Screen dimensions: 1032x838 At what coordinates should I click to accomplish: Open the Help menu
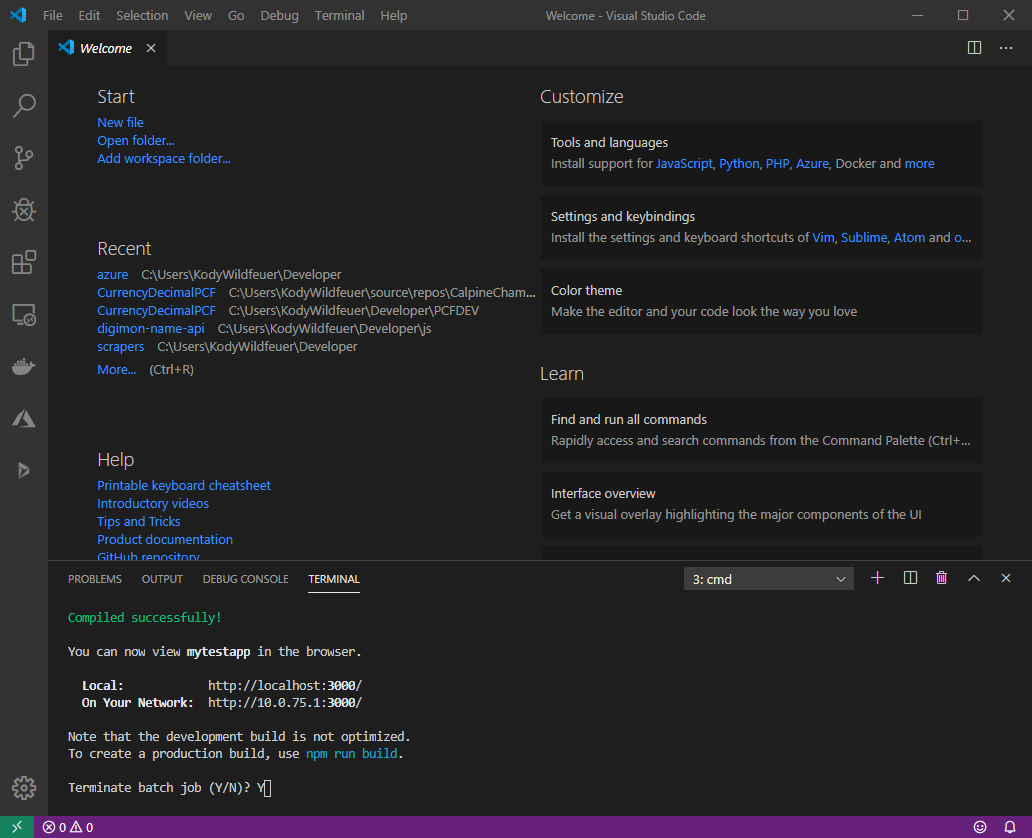[394, 15]
